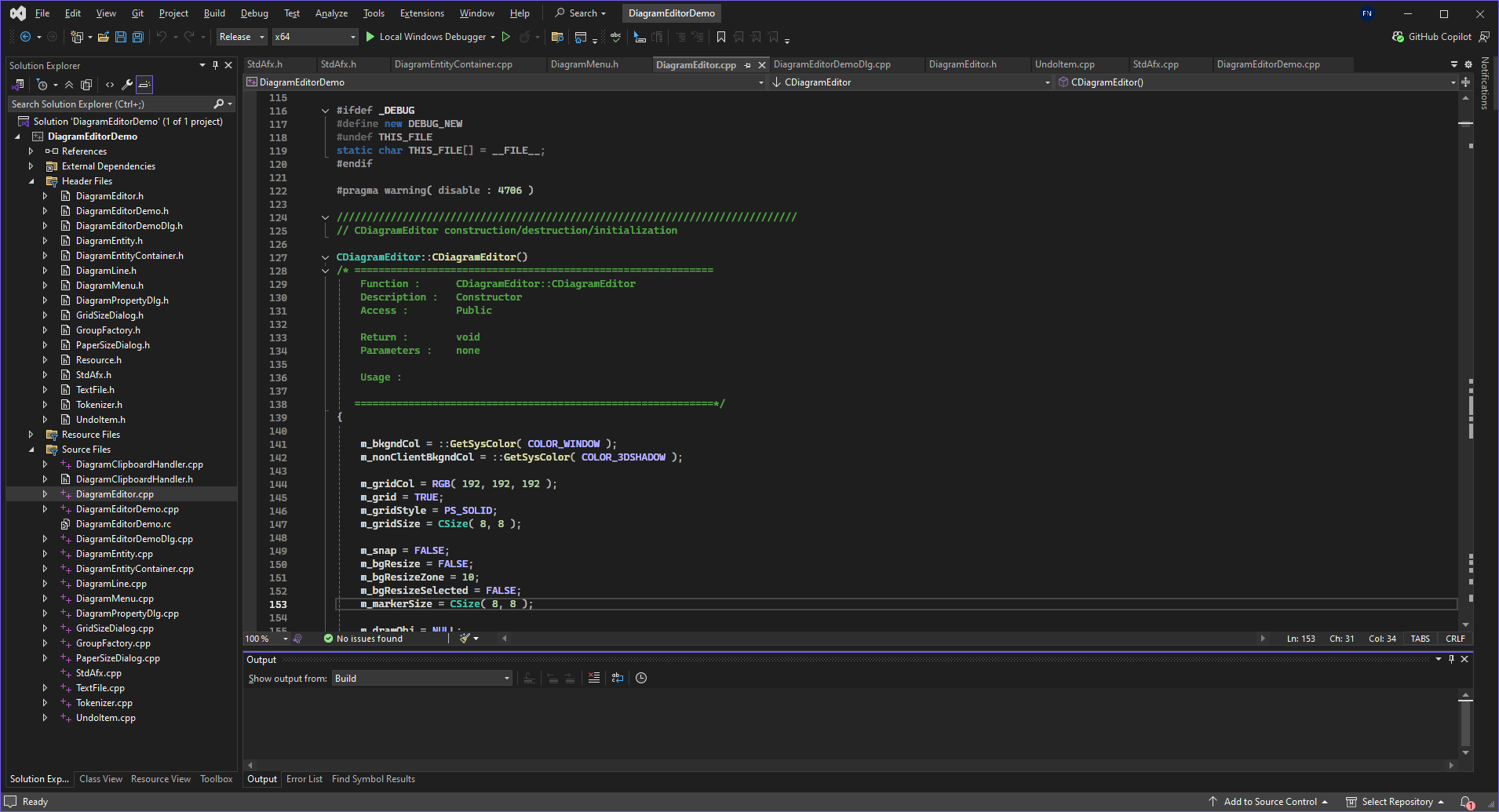Toggle a bookmark on the current line
This screenshot has width=1499, height=812.
click(720, 37)
